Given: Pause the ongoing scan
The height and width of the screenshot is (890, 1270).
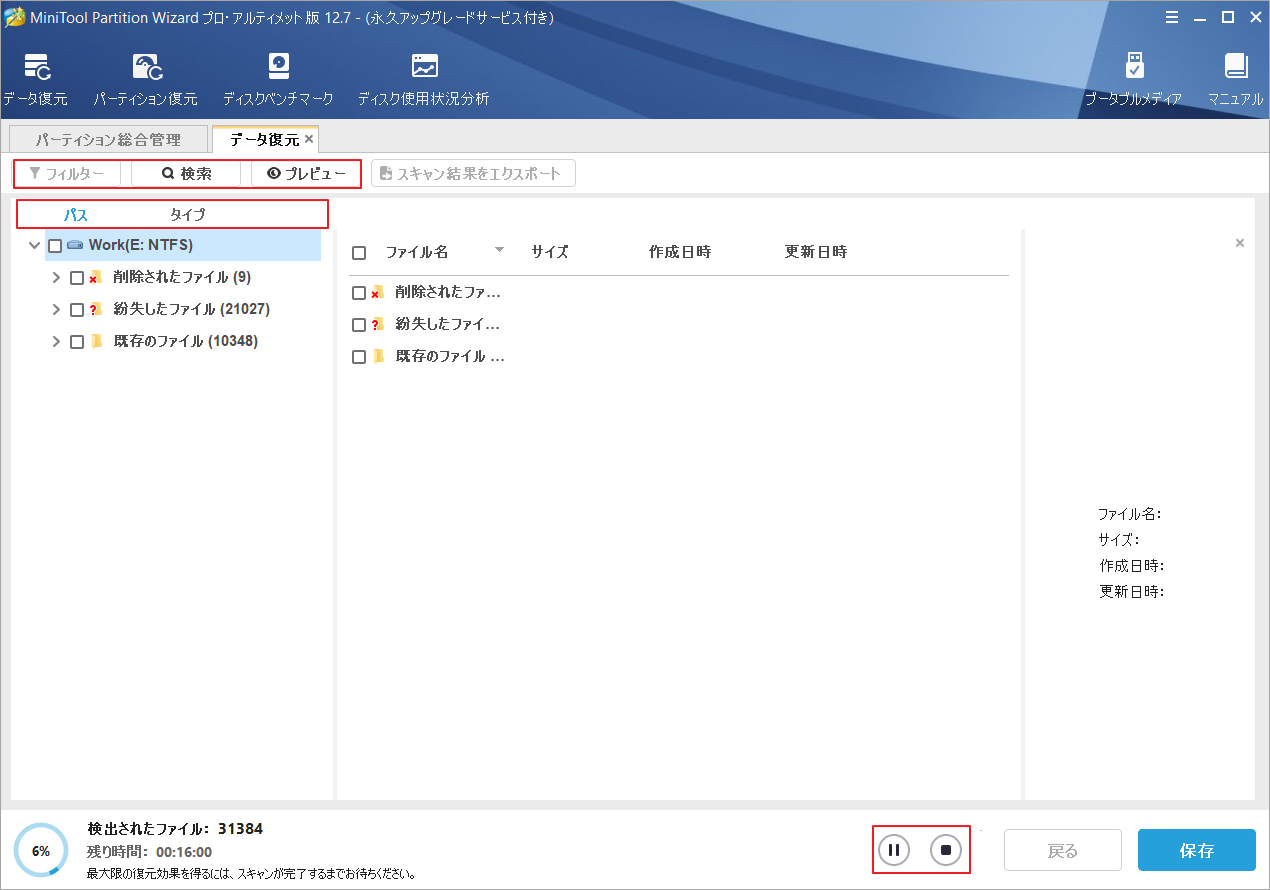Looking at the screenshot, I should point(893,849).
